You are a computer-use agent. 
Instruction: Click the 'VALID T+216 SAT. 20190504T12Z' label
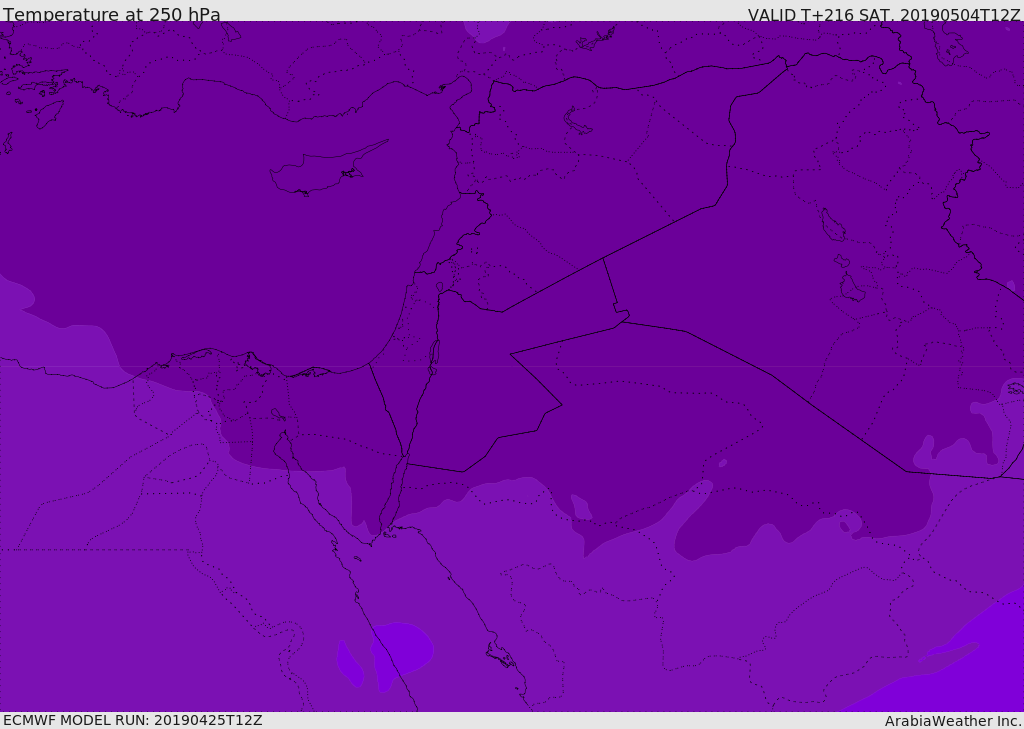[884, 14]
